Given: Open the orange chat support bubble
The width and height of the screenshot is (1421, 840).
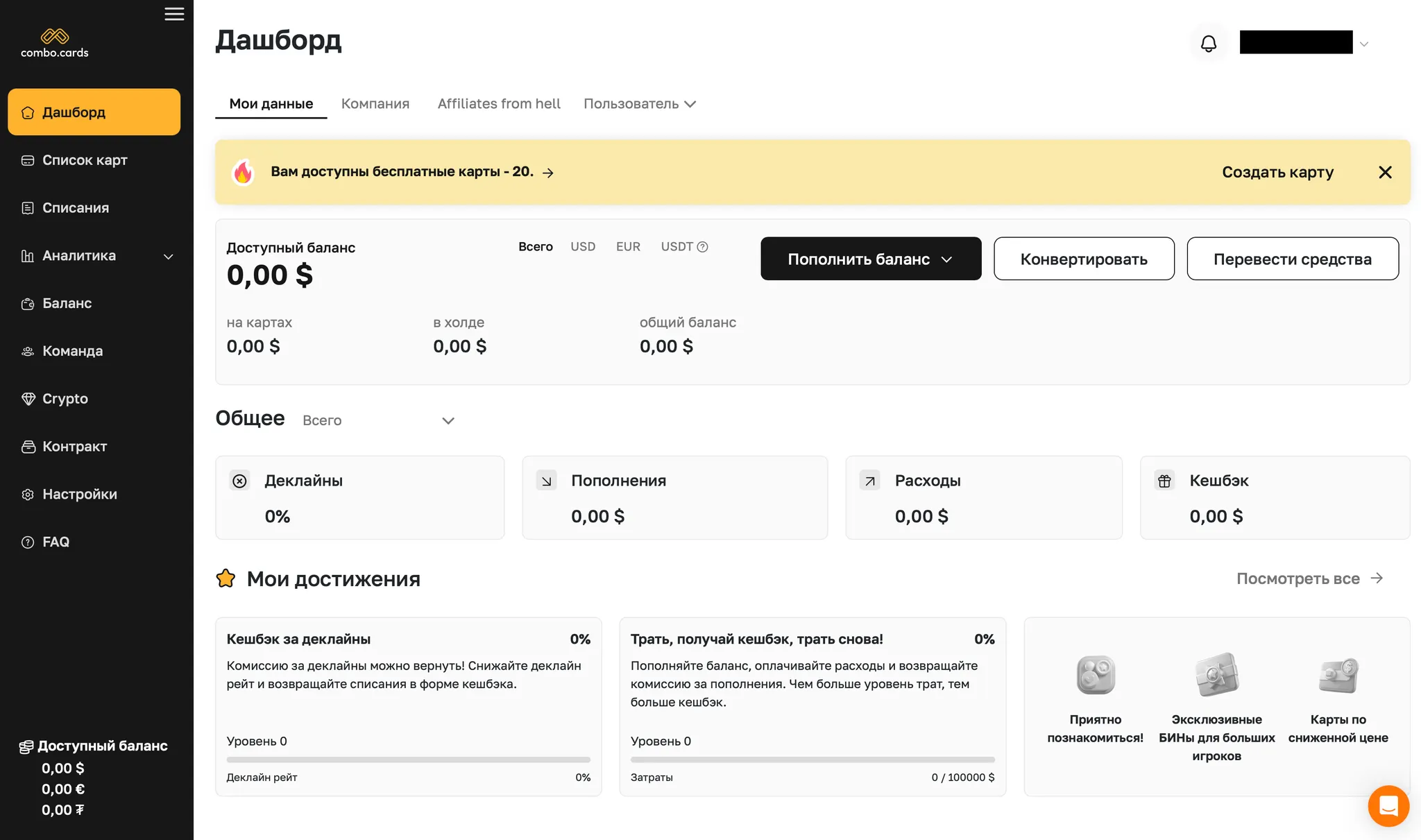Looking at the screenshot, I should [1388, 805].
